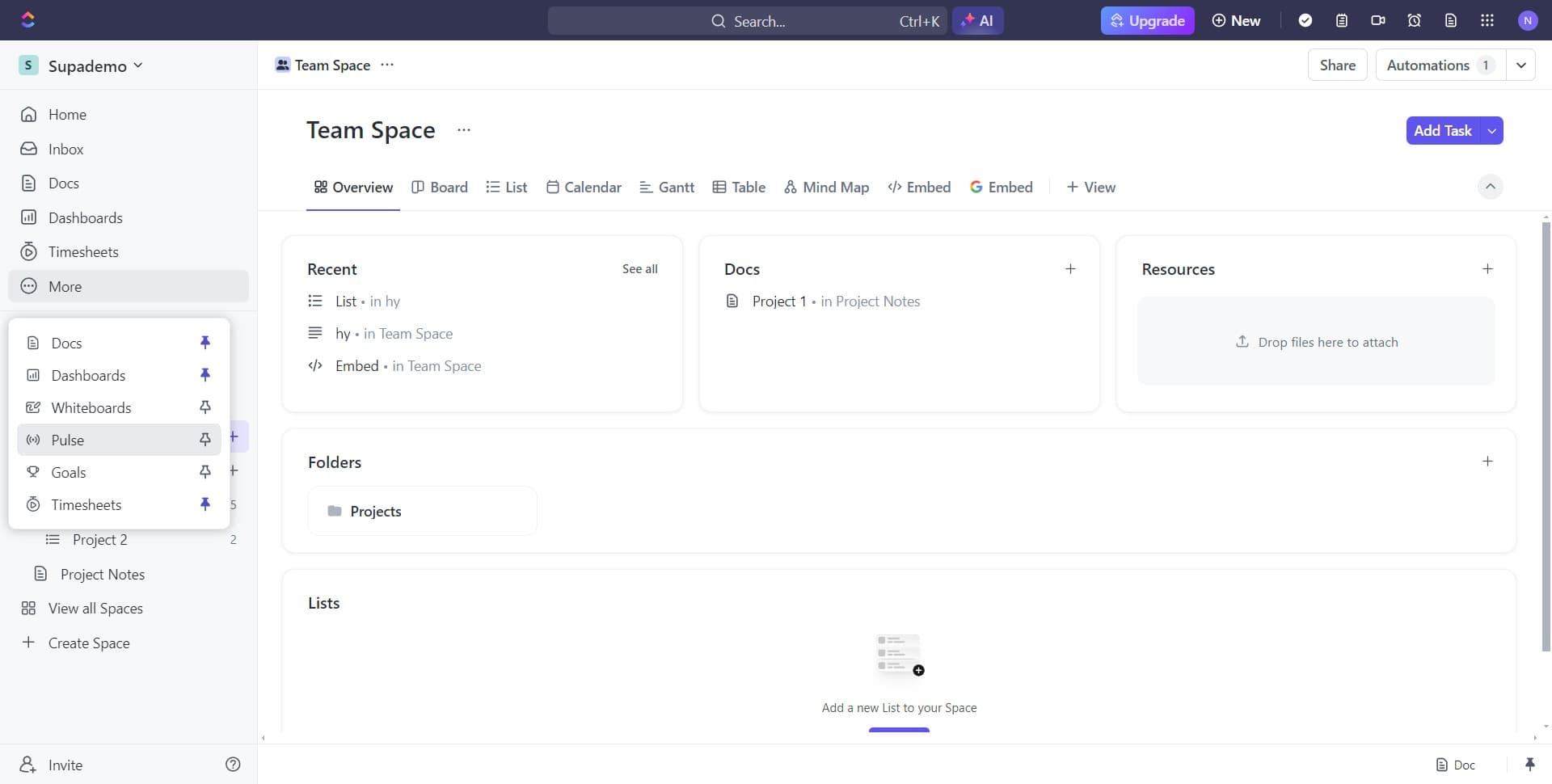Click the ClickUp logo
This screenshot has width=1552, height=784.
pos(27,19)
